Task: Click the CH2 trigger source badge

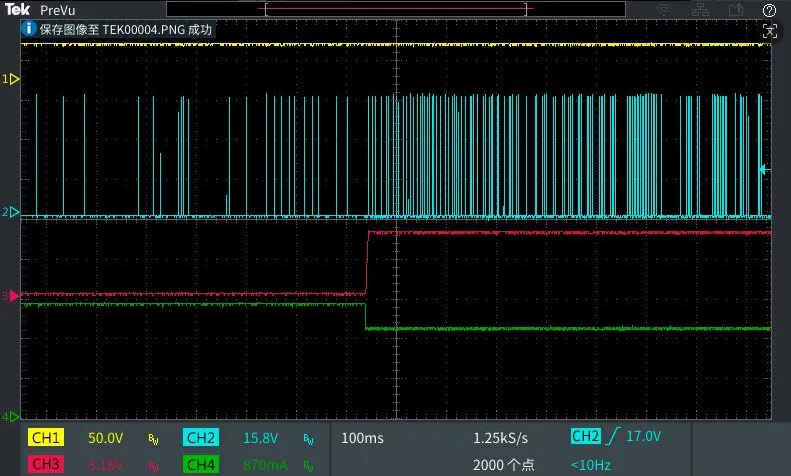Action: (x=586, y=436)
